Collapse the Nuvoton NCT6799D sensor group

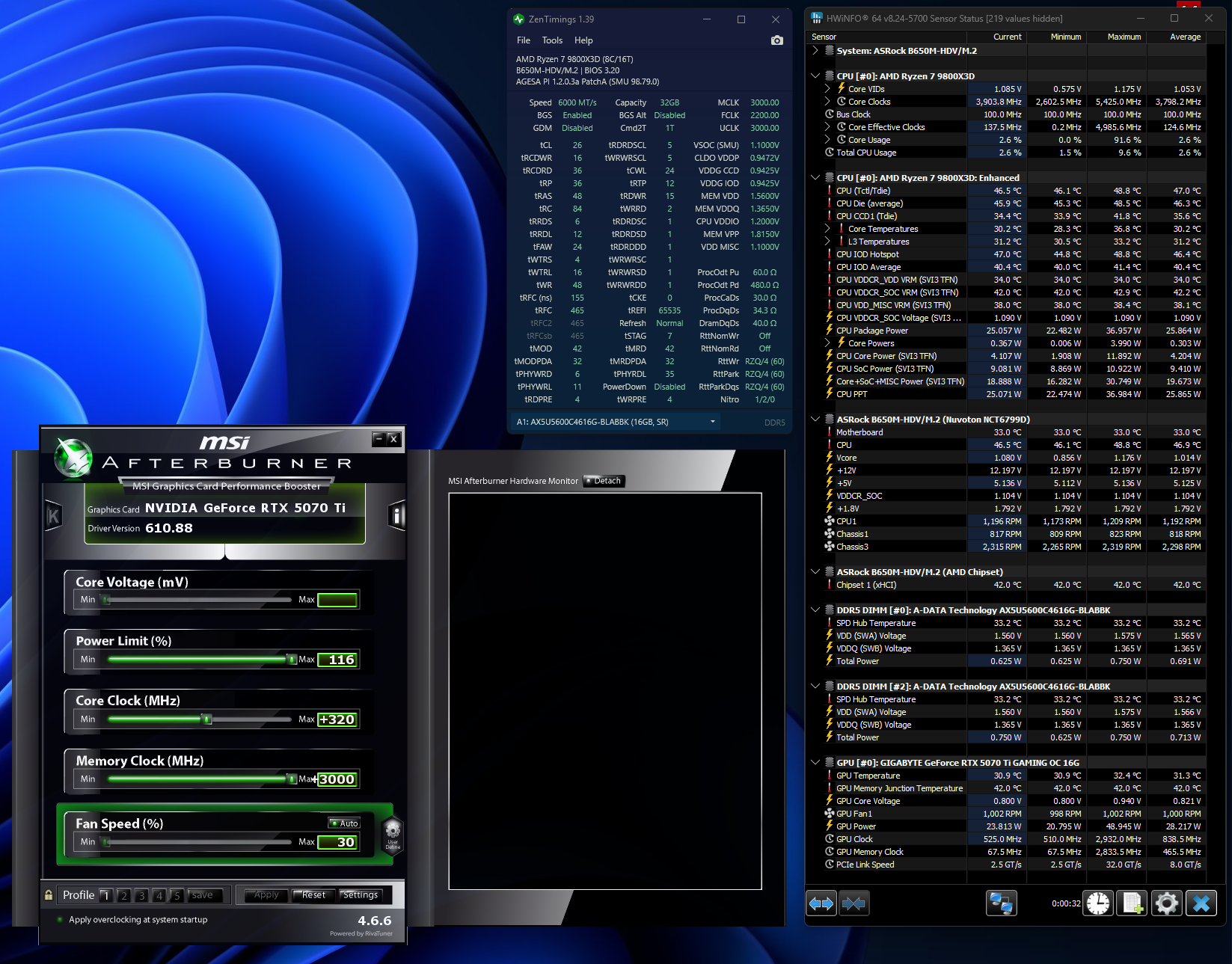[x=815, y=420]
